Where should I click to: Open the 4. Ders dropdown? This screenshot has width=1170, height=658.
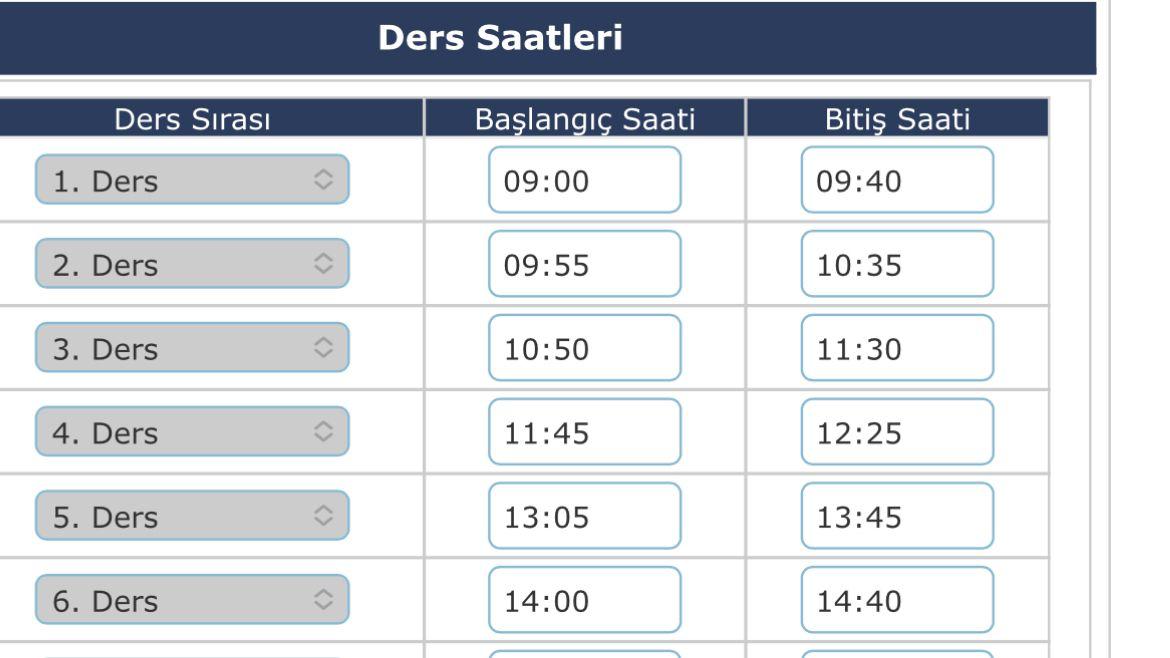(192, 432)
